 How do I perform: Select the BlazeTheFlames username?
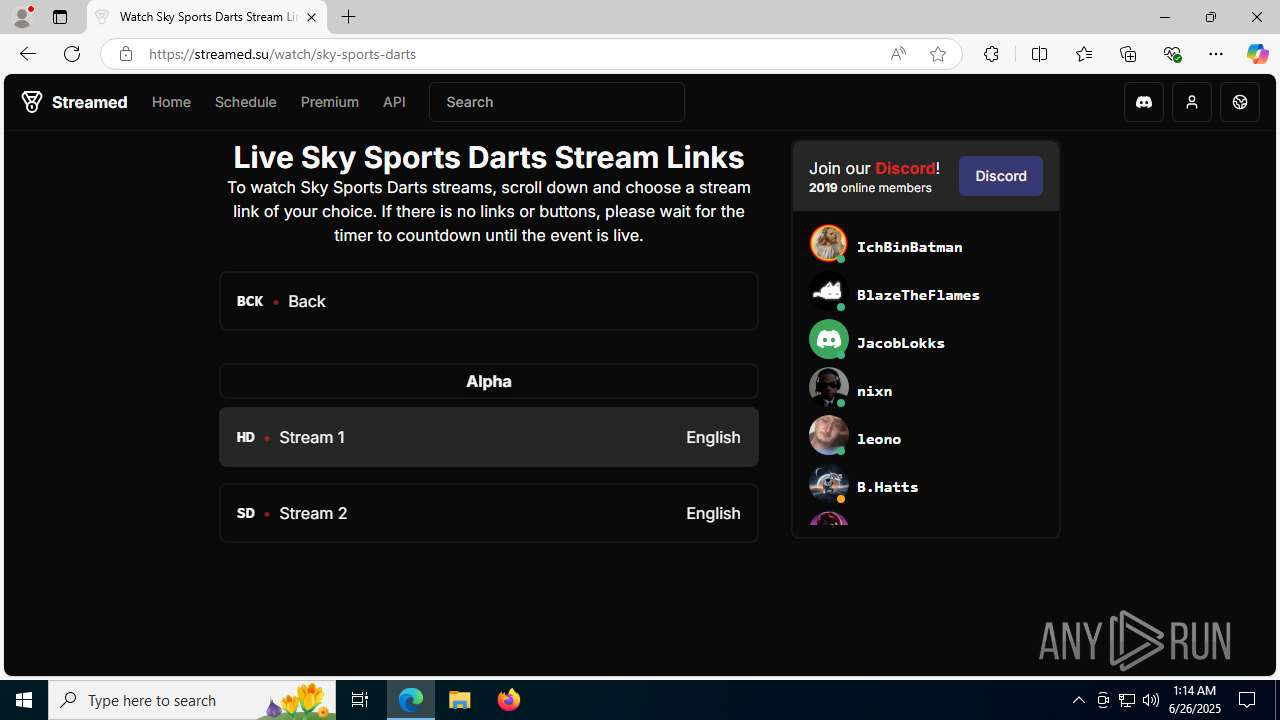pos(918,295)
